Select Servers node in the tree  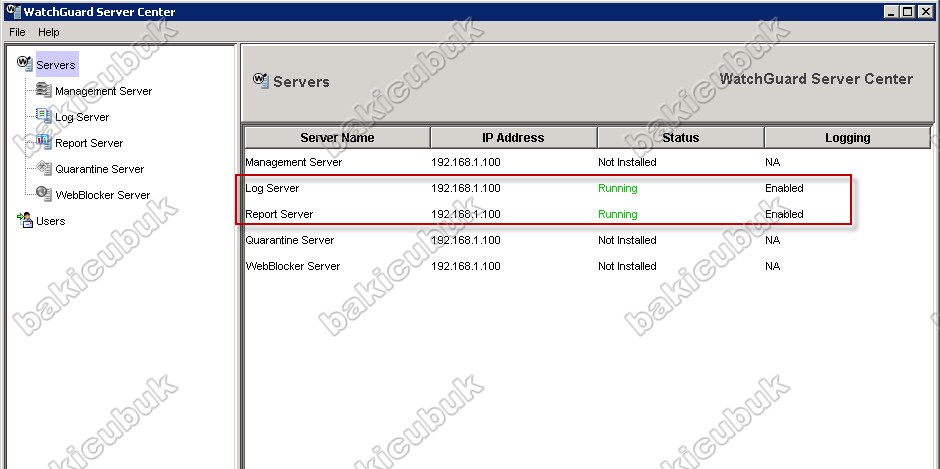click(x=56, y=65)
